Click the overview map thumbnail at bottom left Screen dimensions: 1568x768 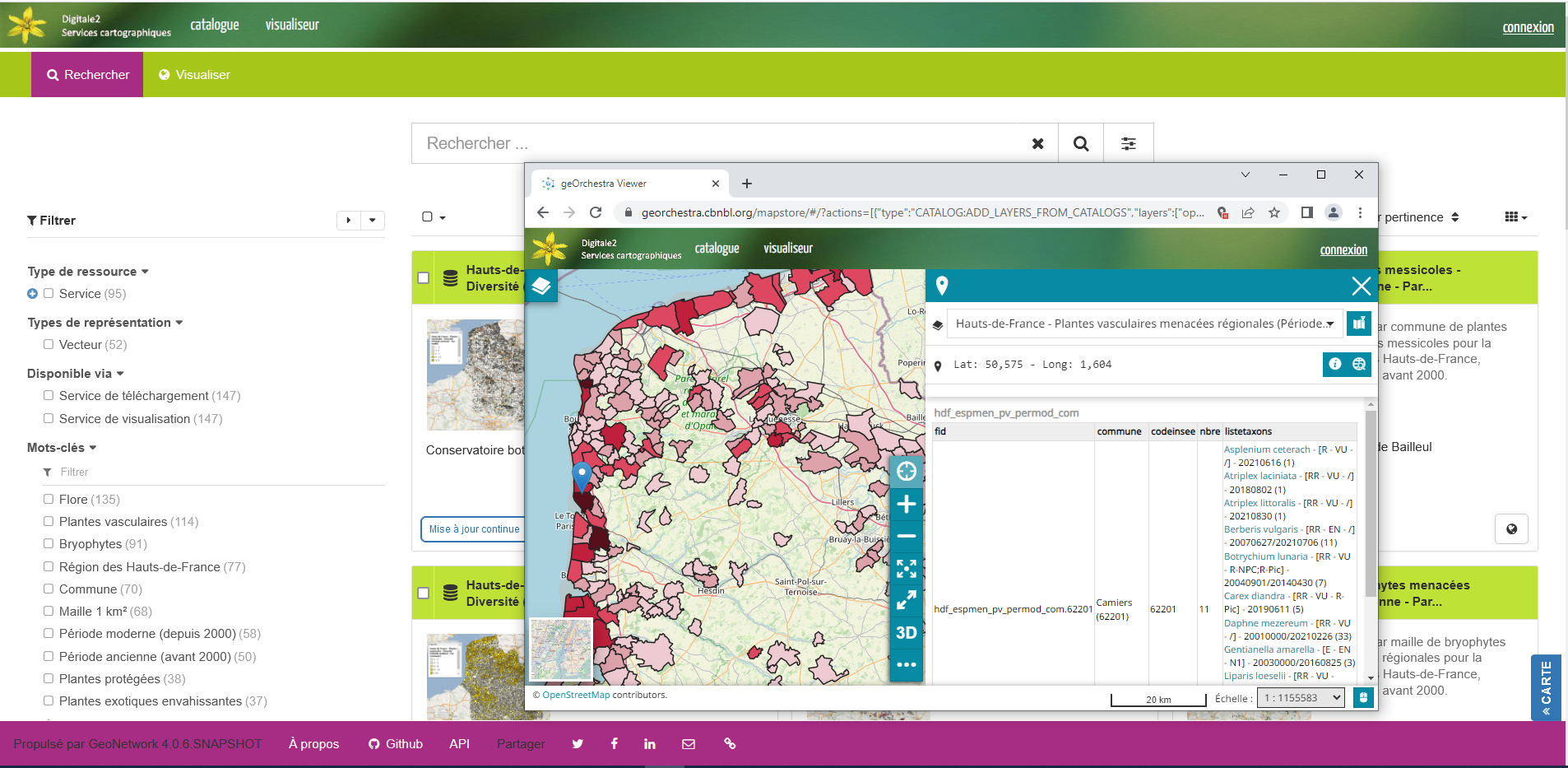click(x=560, y=650)
